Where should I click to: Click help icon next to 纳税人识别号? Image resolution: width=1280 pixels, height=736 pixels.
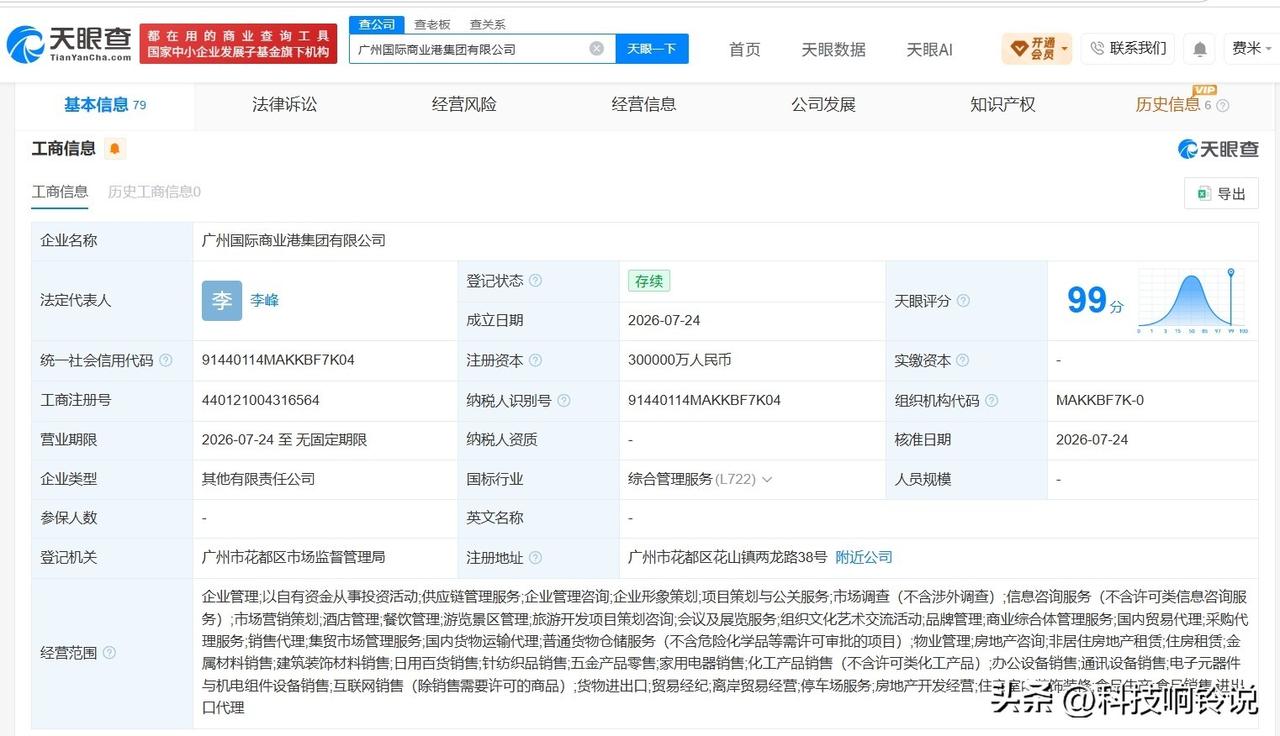point(564,400)
